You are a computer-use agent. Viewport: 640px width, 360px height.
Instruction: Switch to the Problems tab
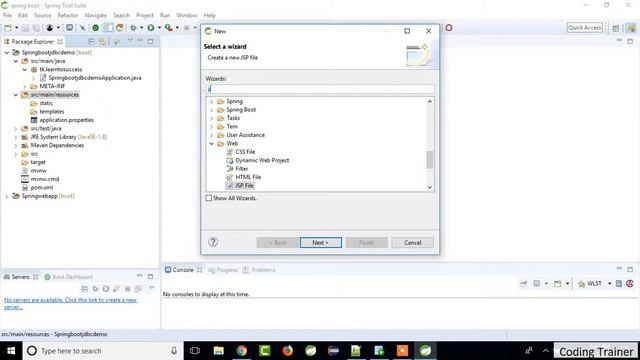coord(259,270)
